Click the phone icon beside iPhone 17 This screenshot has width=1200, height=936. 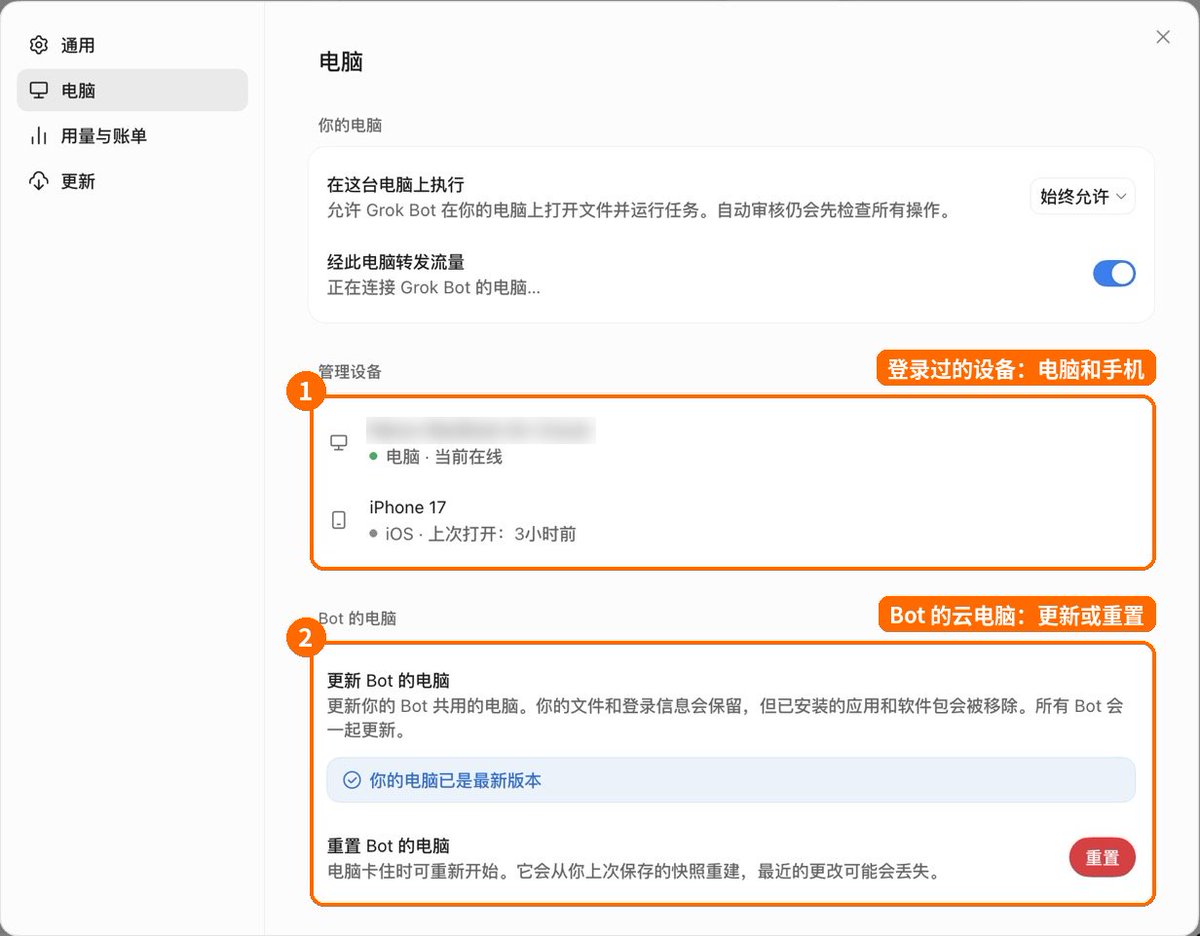coord(339,520)
